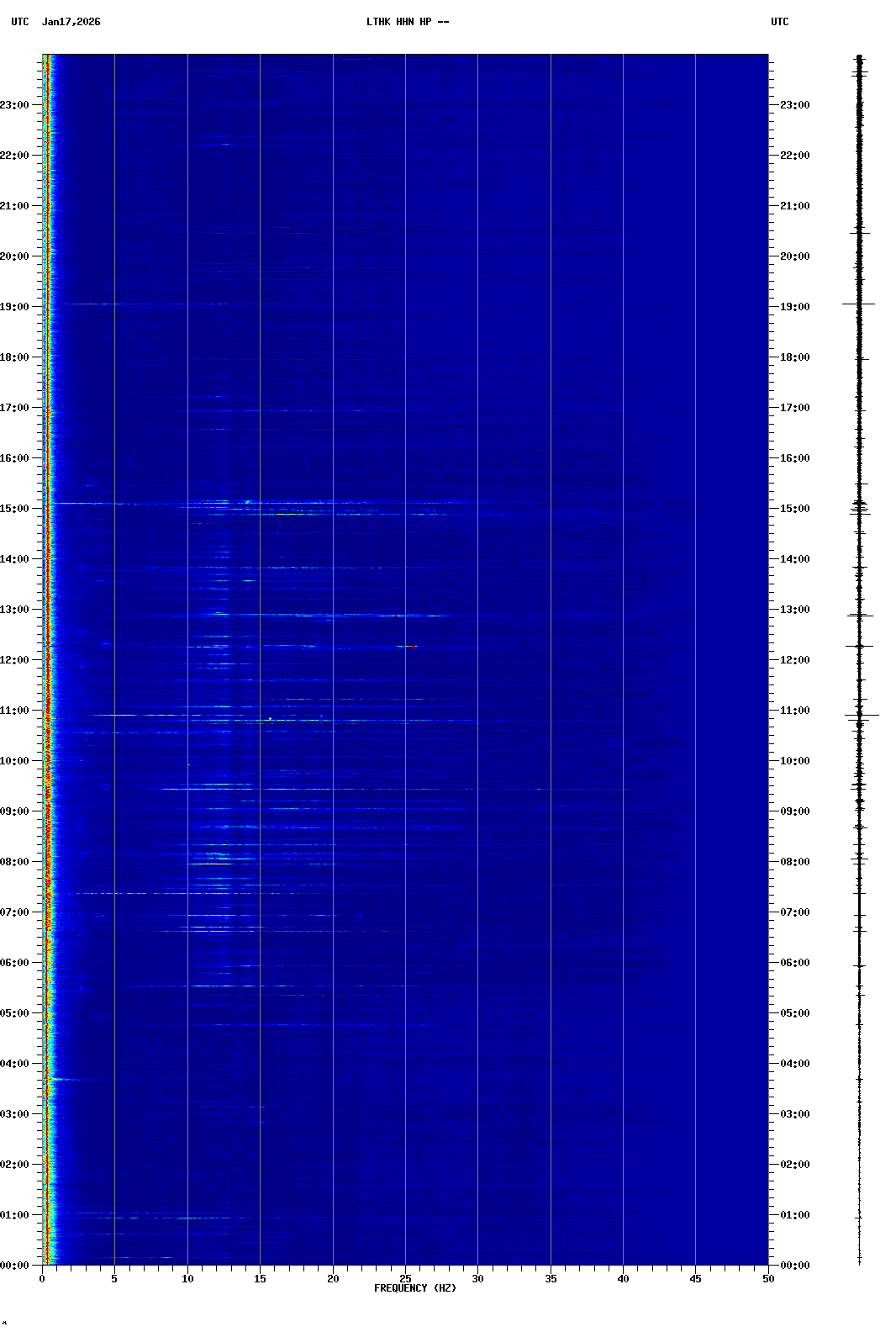The width and height of the screenshot is (896, 1332).
Task: Click the Jan17,2026 date label
Action: pyautogui.click(x=71, y=22)
